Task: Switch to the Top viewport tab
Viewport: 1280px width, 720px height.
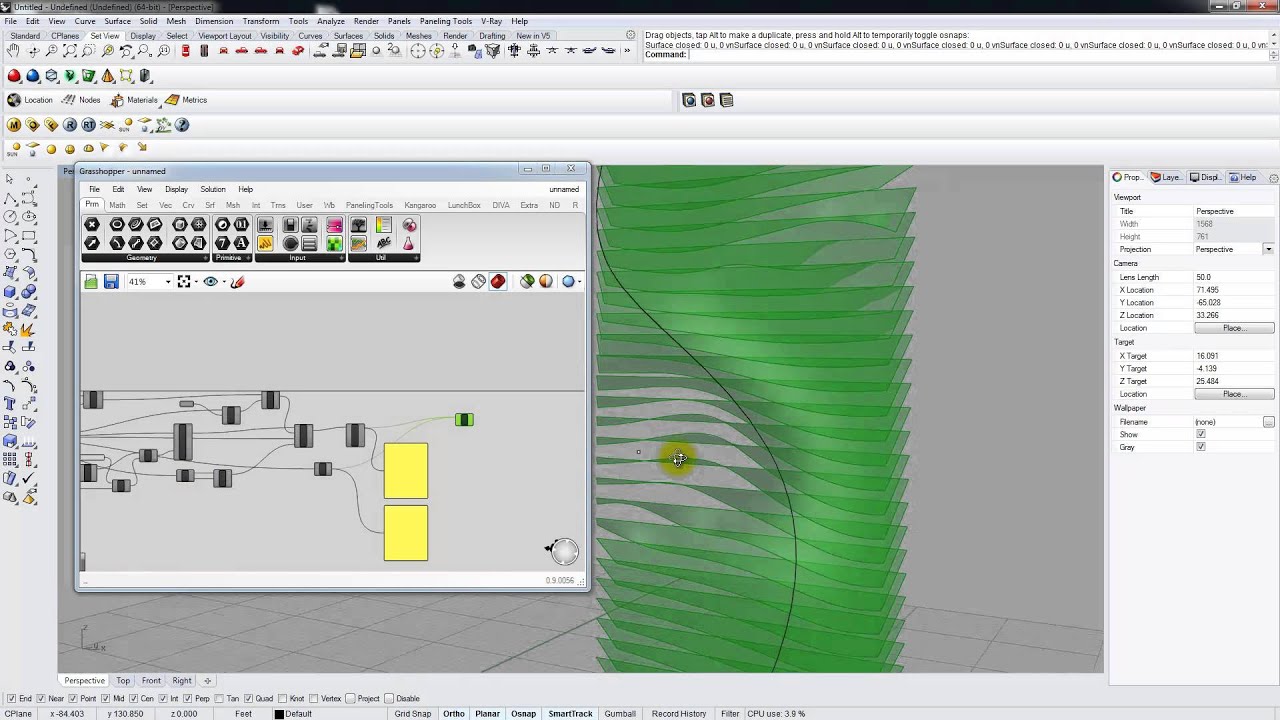Action: 123,681
